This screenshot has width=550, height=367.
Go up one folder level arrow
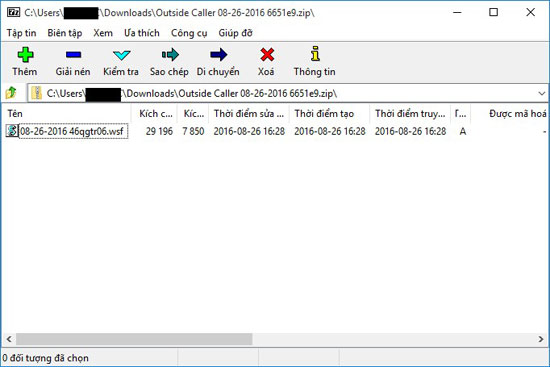(11, 93)
